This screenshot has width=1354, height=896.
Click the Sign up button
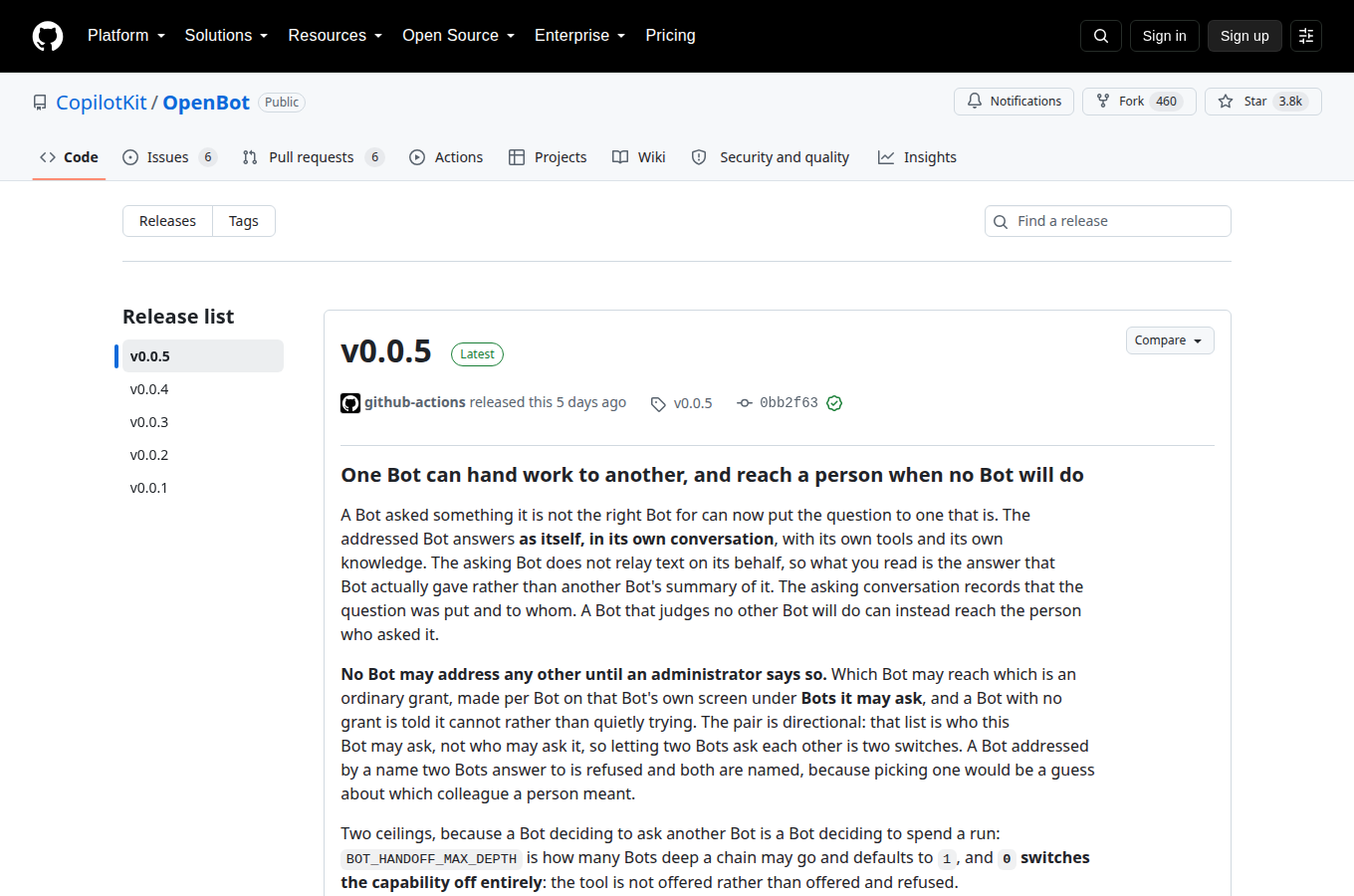pos(1244,36)
